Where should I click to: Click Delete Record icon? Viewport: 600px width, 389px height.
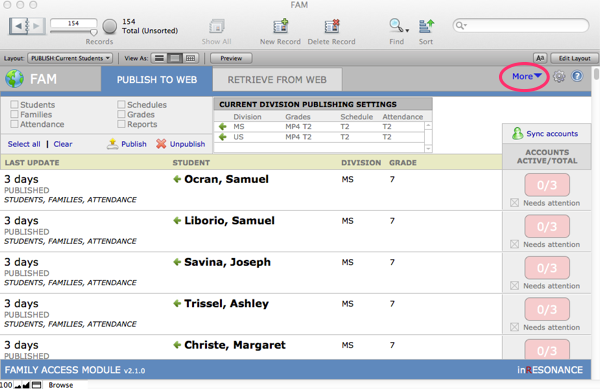tap(332, 27)
